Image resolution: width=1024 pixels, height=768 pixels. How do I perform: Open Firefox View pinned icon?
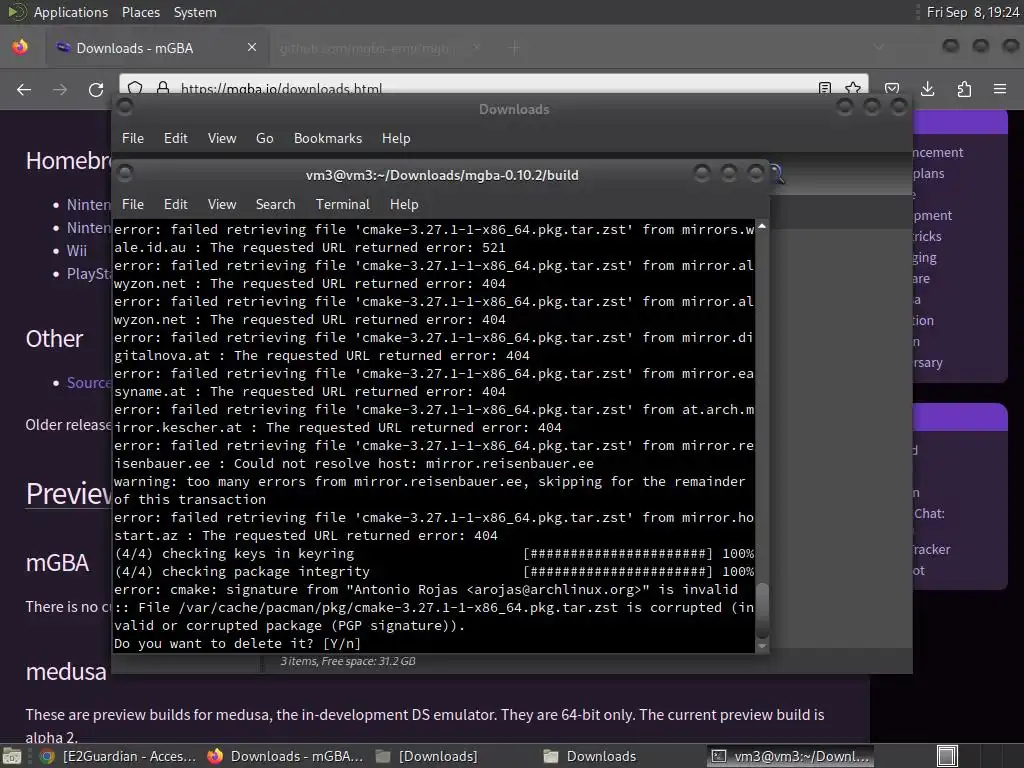pos(20,47)
